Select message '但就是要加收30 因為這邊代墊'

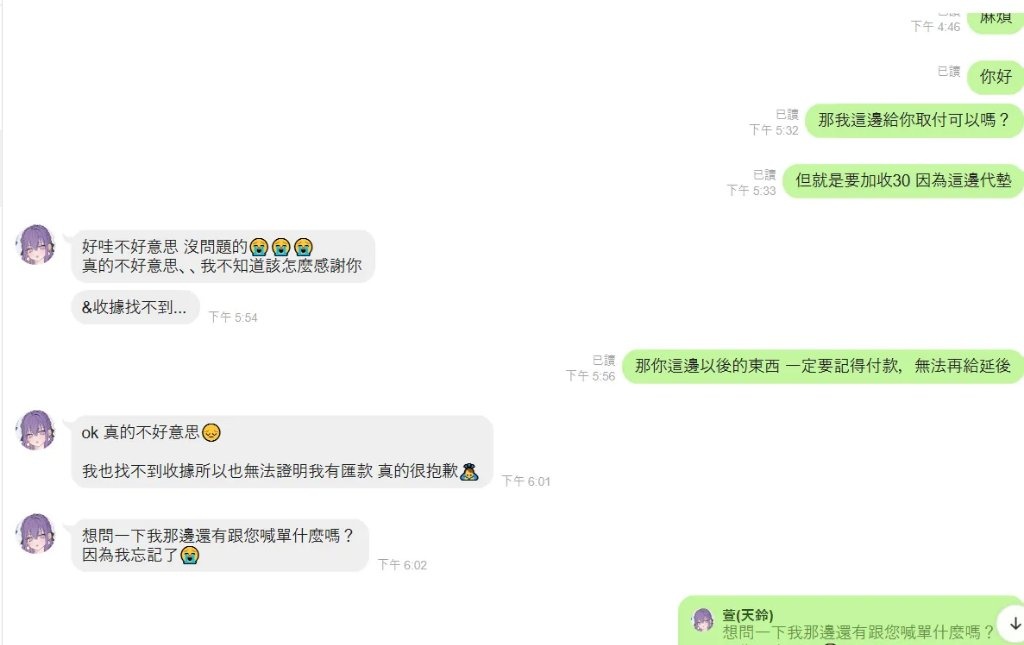pyautogui.click(x=903, y=180)
